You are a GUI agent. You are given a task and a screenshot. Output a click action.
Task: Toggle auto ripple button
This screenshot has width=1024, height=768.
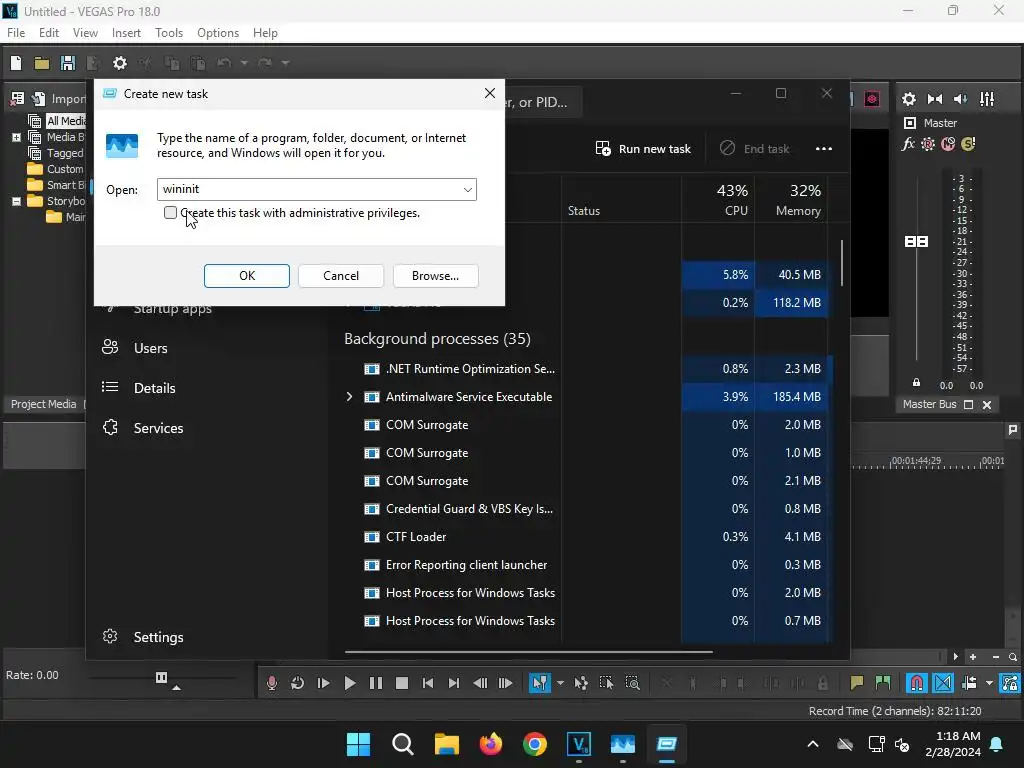(969, 683)
